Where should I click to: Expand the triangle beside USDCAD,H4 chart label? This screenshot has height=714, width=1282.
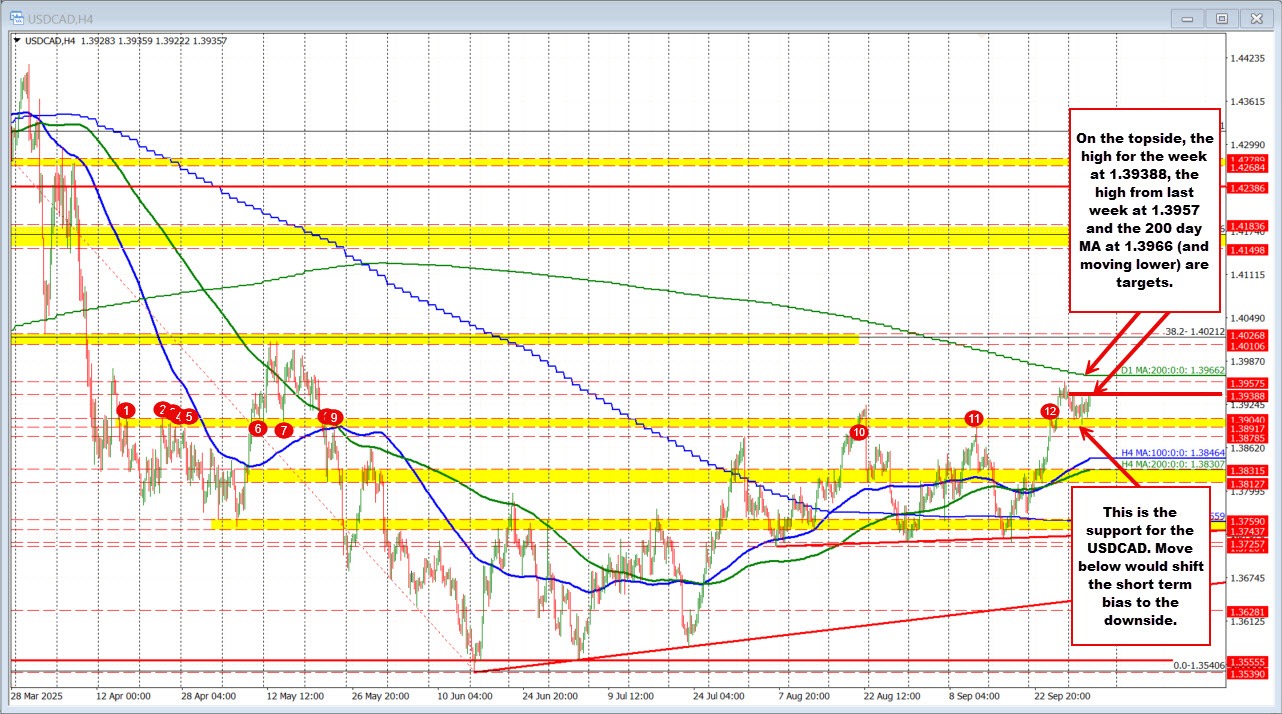tap(17, 41)
